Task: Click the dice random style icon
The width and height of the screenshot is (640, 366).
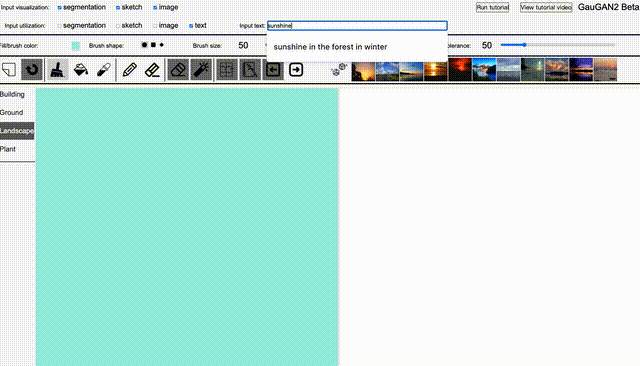Action: tap(339, 70)
